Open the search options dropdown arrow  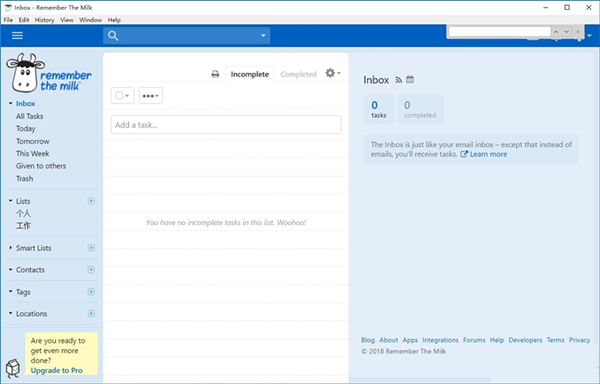pos(263,36)
